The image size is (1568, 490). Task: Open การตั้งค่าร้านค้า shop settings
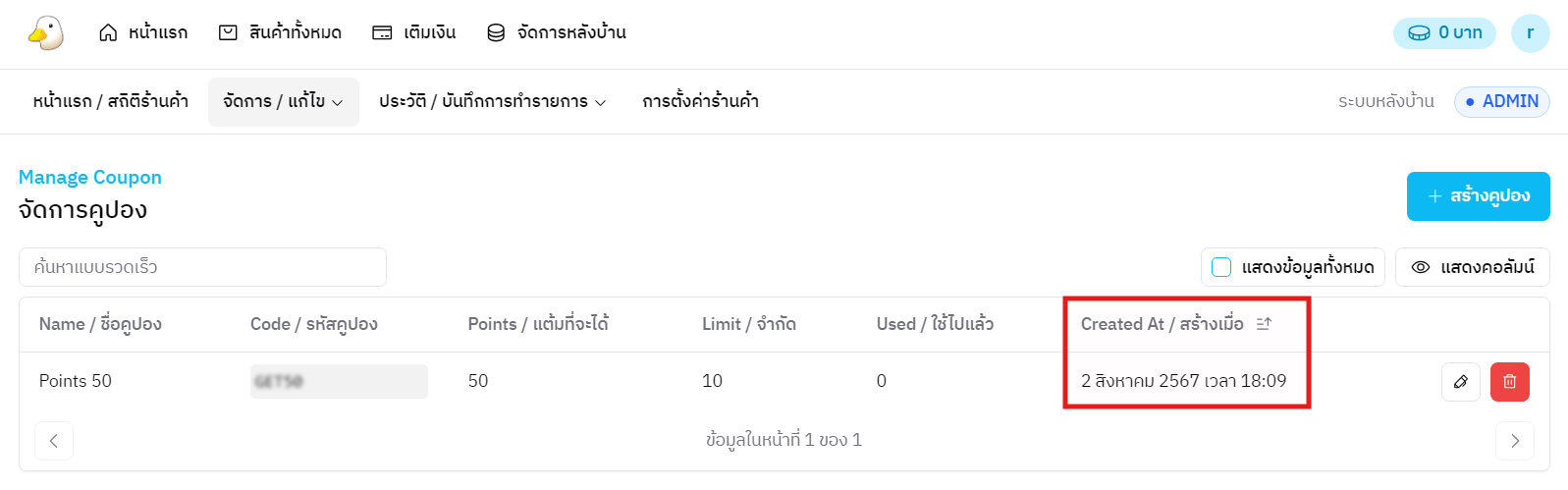pos(700,102)
